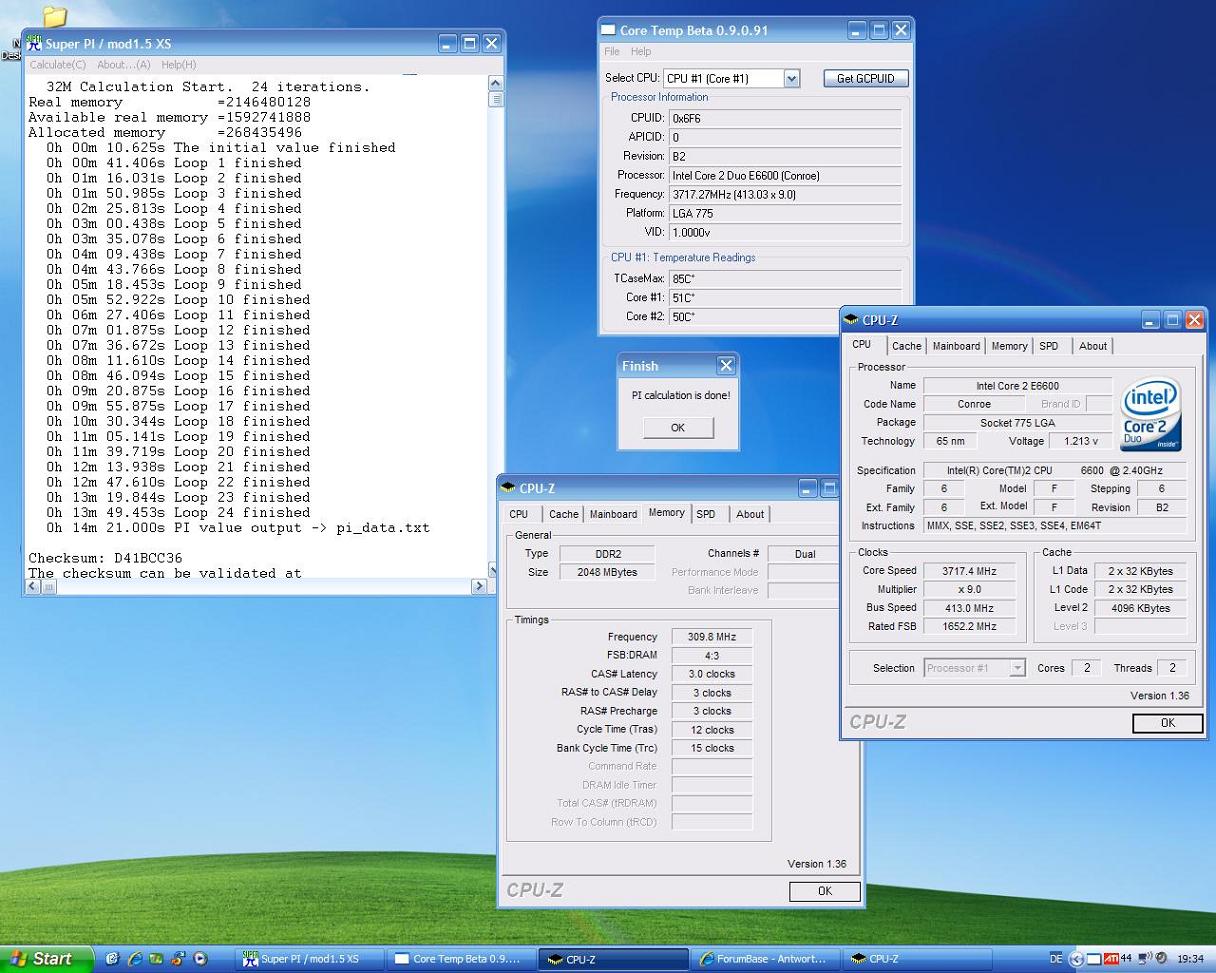Image resolution: width=1216 pixels, height=973 pixels.
Task: Click the Super PI title bar icon
Action: pyautogui.click(x=34, y=43)
